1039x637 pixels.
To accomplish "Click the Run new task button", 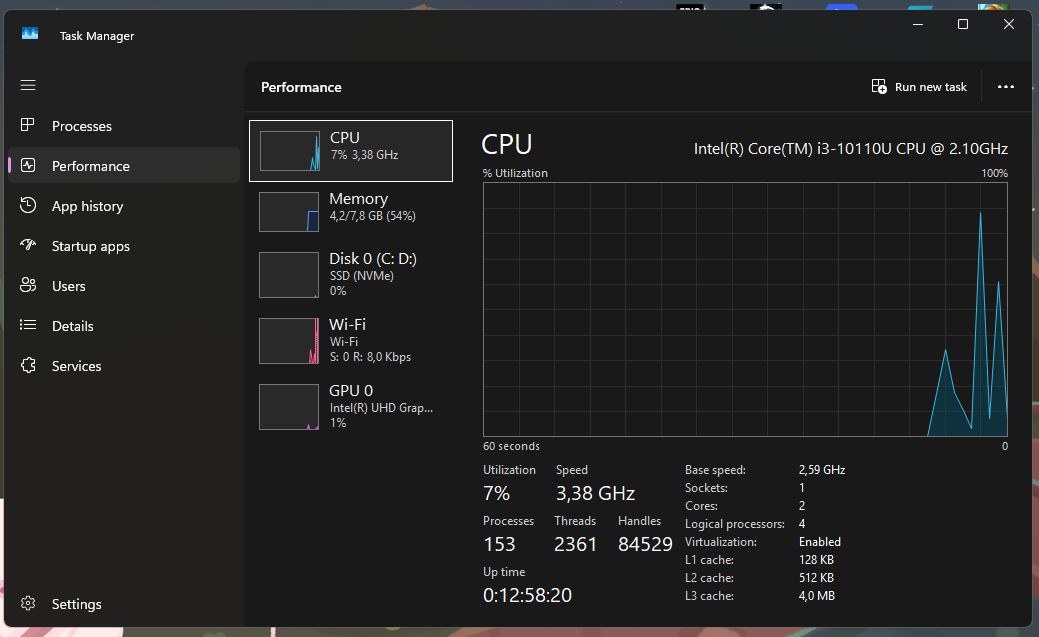I will coord(919,87).
